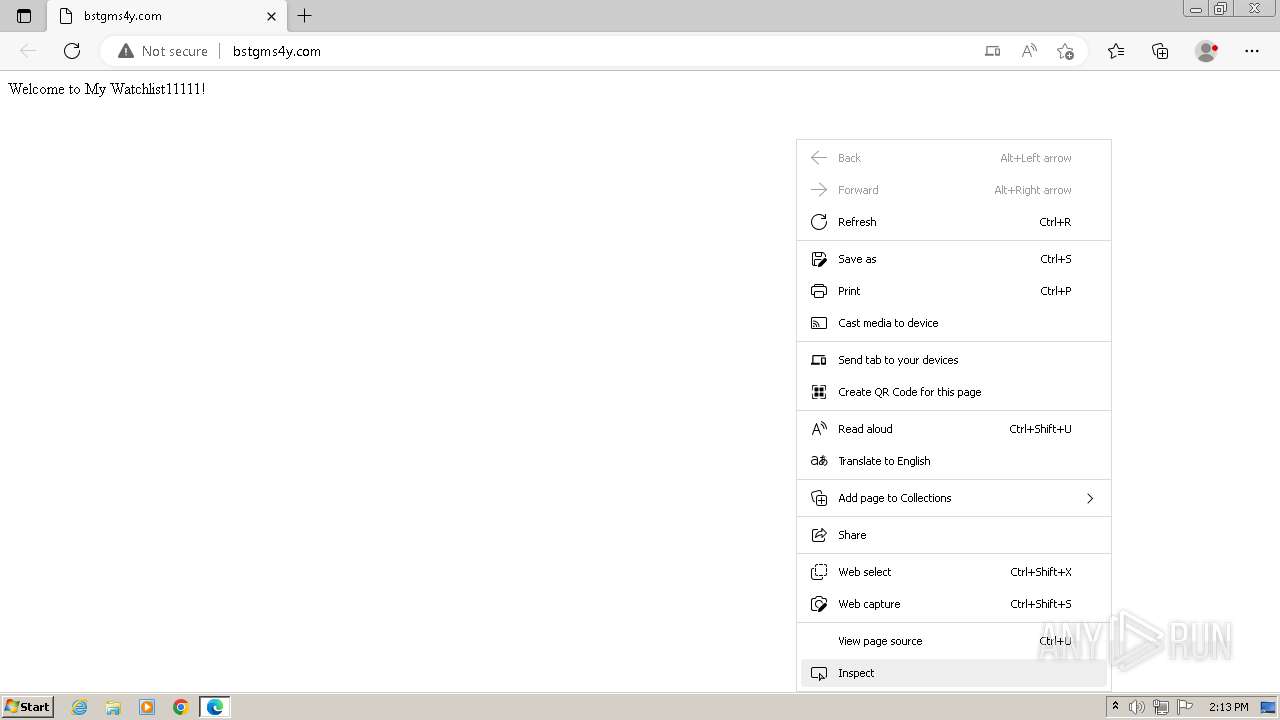Click the network tray icon
The width and height of the screenshot is (1280, 720).
(1161, 707)
